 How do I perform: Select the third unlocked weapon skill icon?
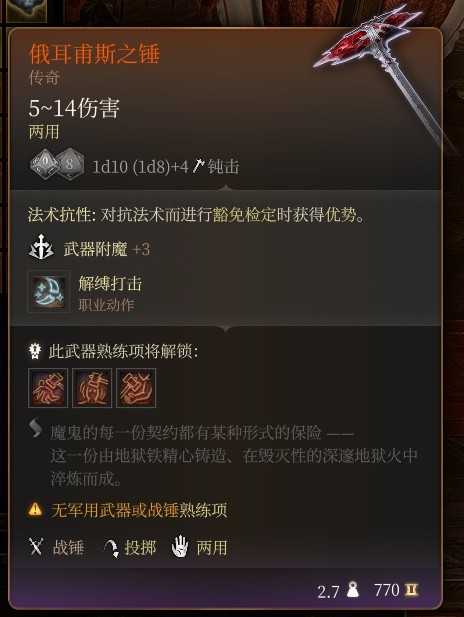pos(136,388)
